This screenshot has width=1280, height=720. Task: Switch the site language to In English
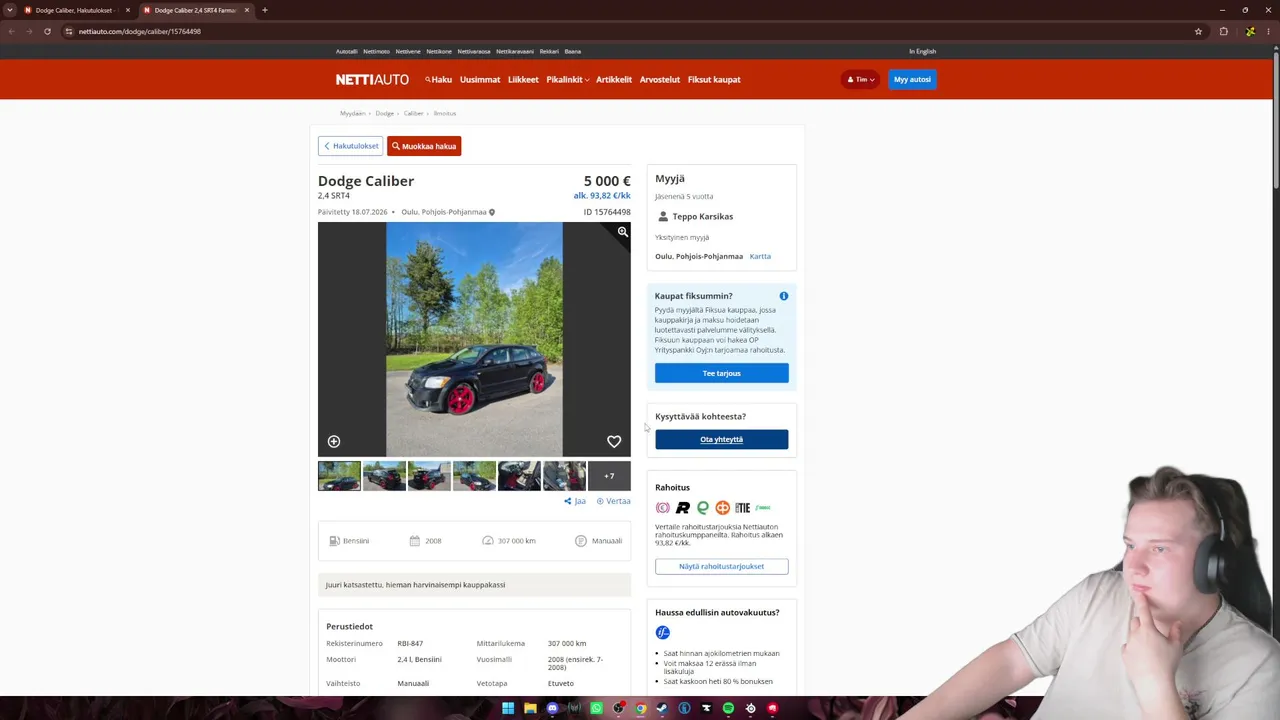coord(923,51)
